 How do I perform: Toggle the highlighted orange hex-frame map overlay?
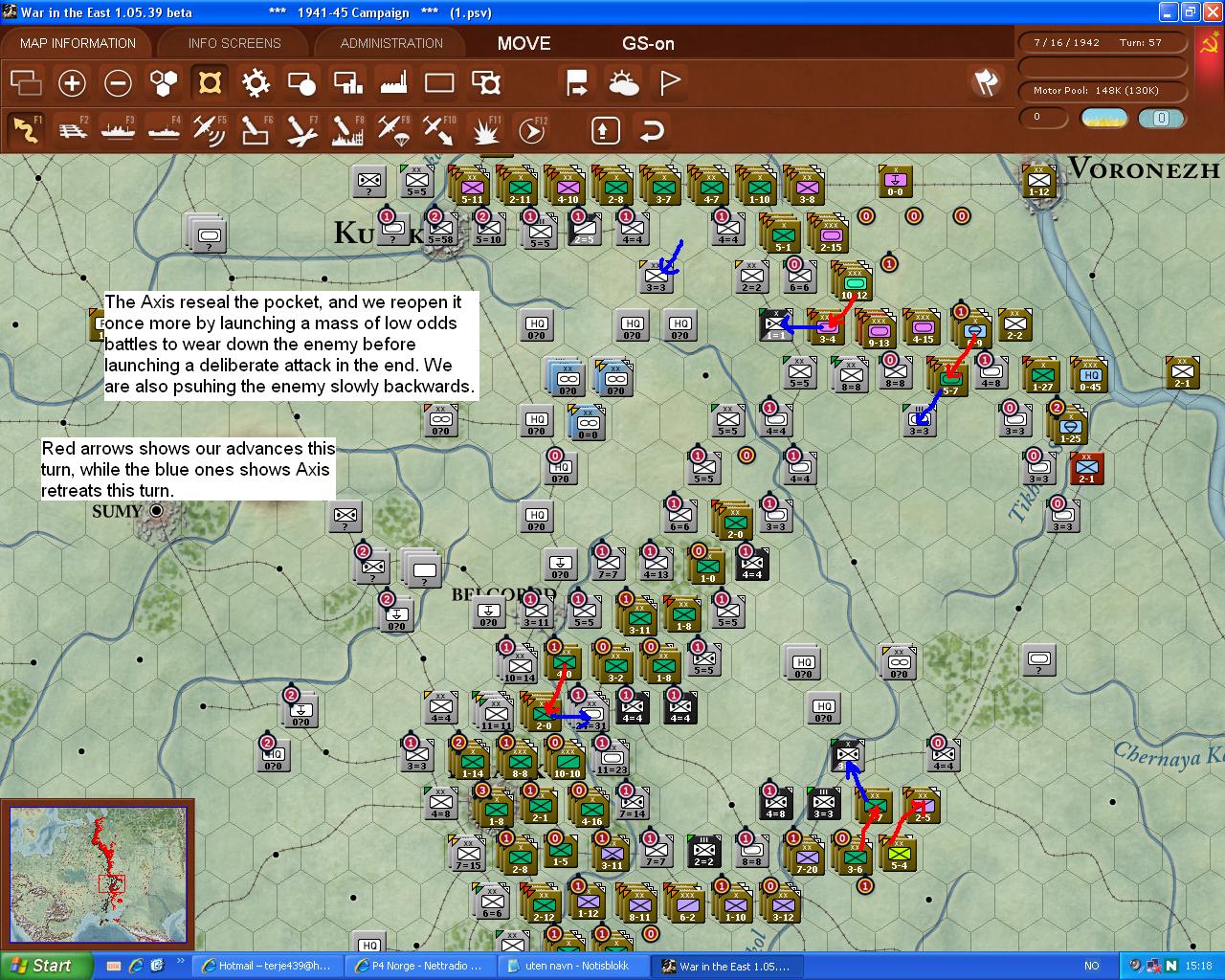(210, 83)
